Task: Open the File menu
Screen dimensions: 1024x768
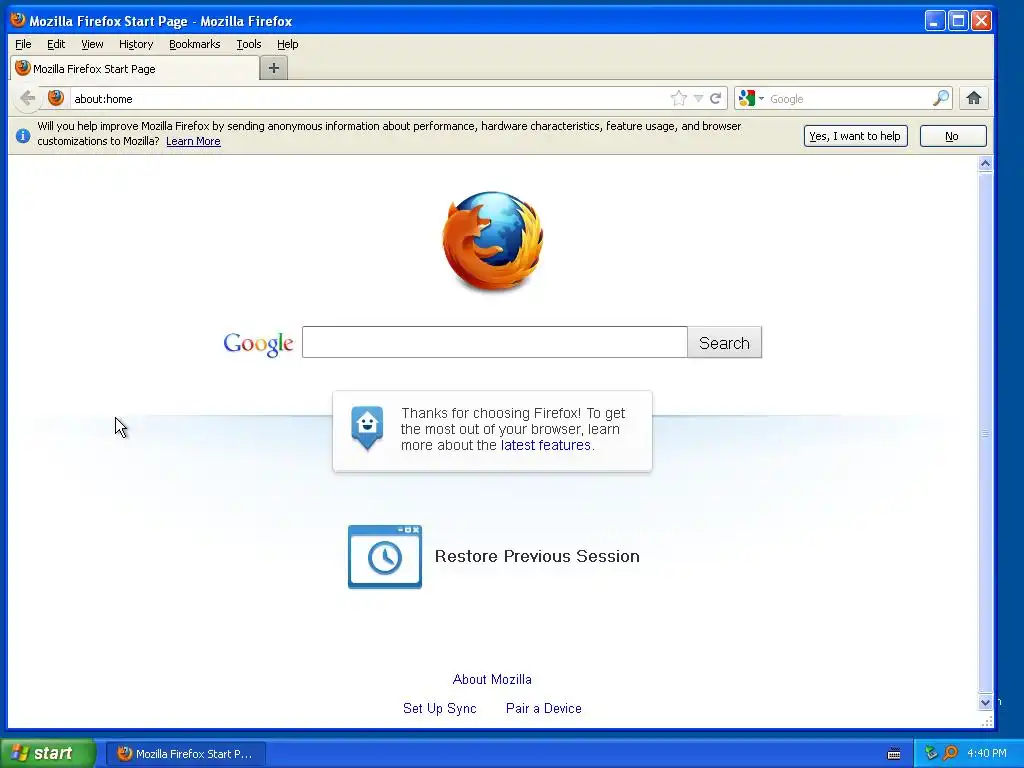Action: 23,44
